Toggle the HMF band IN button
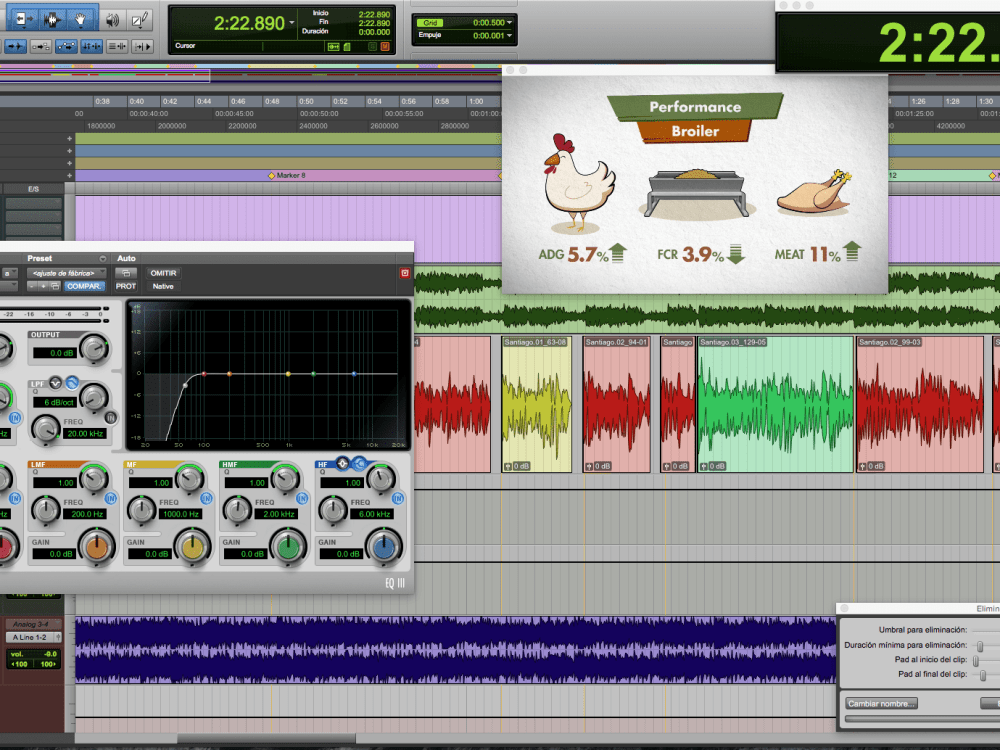 click(x=302, y=498)
